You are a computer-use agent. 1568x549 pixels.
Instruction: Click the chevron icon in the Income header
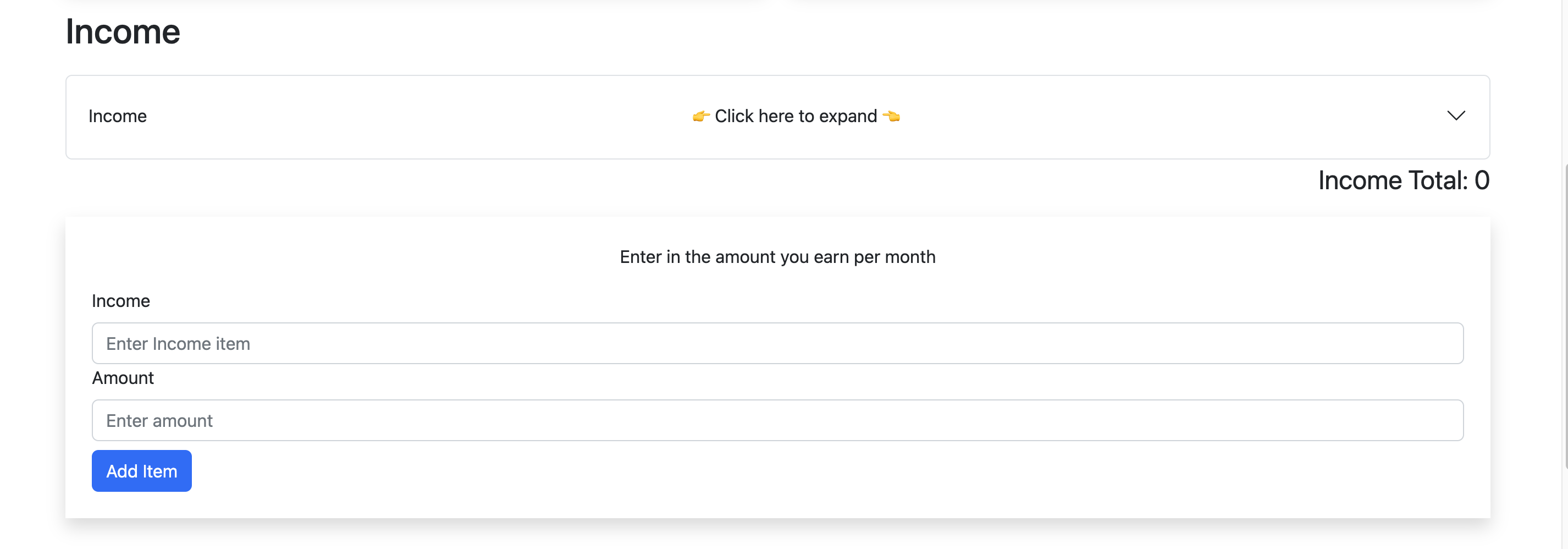click(x=1456, y=116)
